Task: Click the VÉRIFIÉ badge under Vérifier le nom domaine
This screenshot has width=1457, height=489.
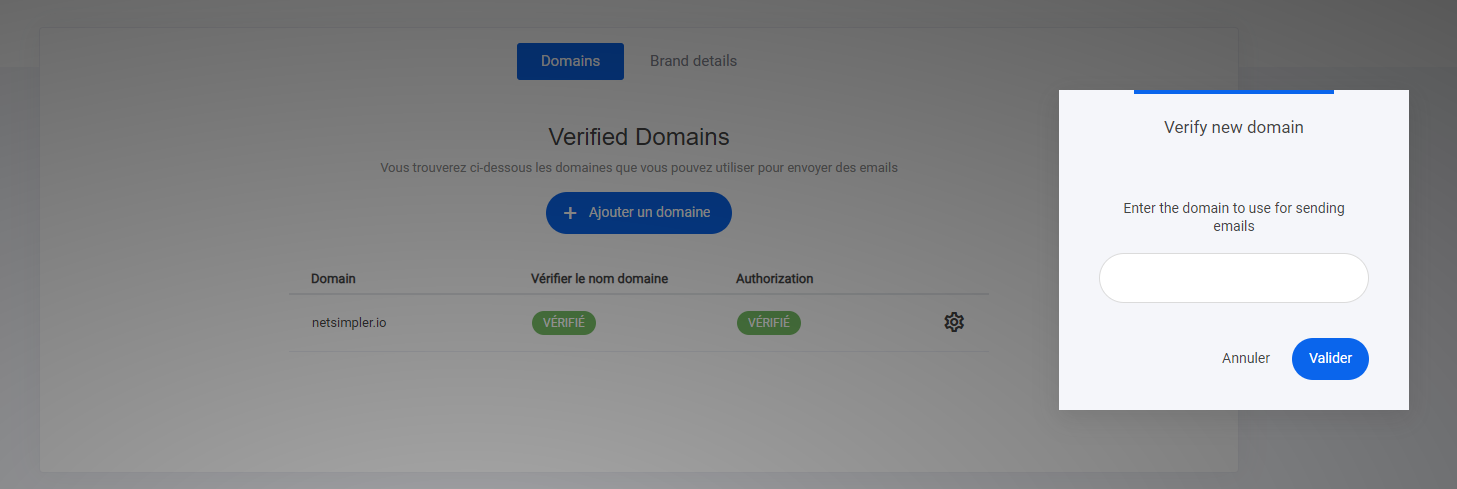Action: (563, 323)
